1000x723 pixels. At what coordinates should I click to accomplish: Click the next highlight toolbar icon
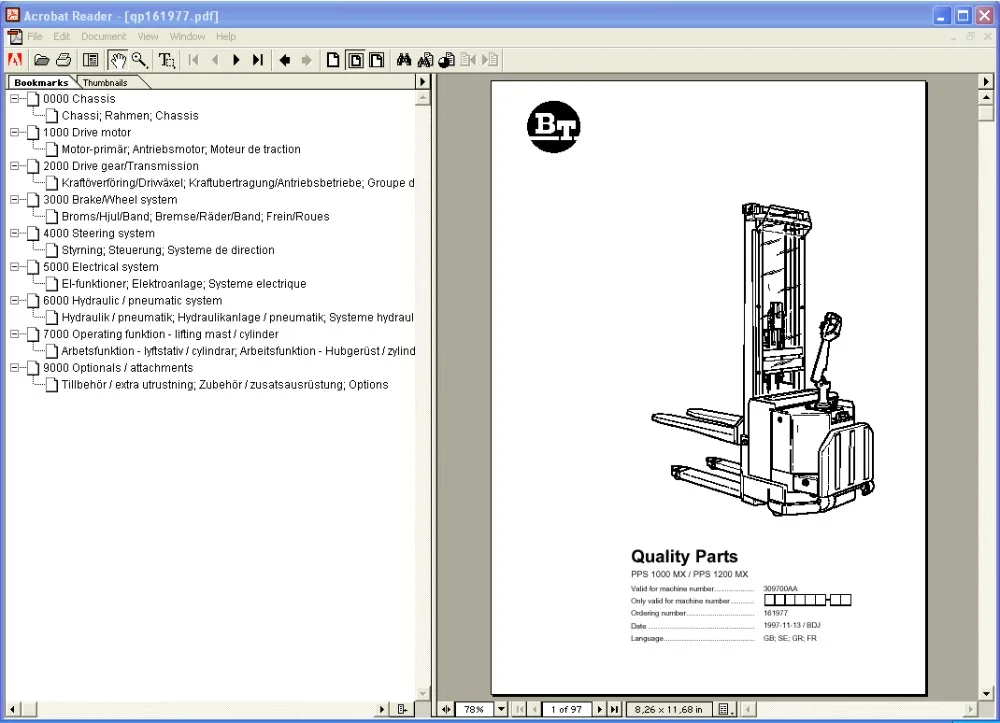490,60
